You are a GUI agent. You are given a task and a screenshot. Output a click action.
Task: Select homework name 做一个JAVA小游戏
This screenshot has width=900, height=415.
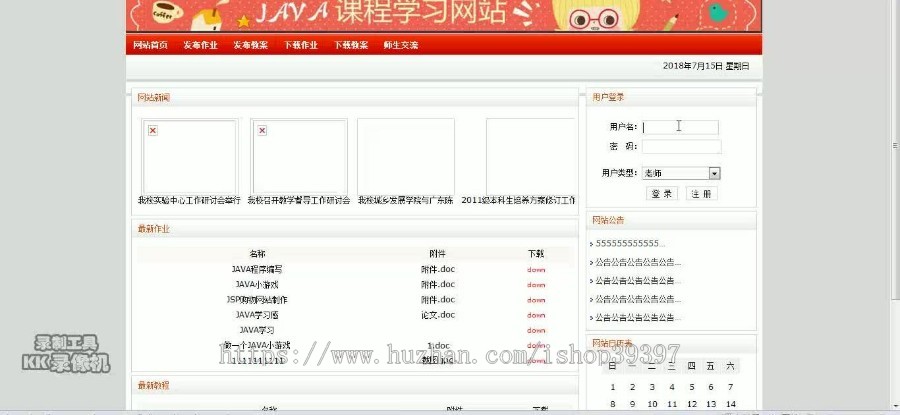click(257, 346)
